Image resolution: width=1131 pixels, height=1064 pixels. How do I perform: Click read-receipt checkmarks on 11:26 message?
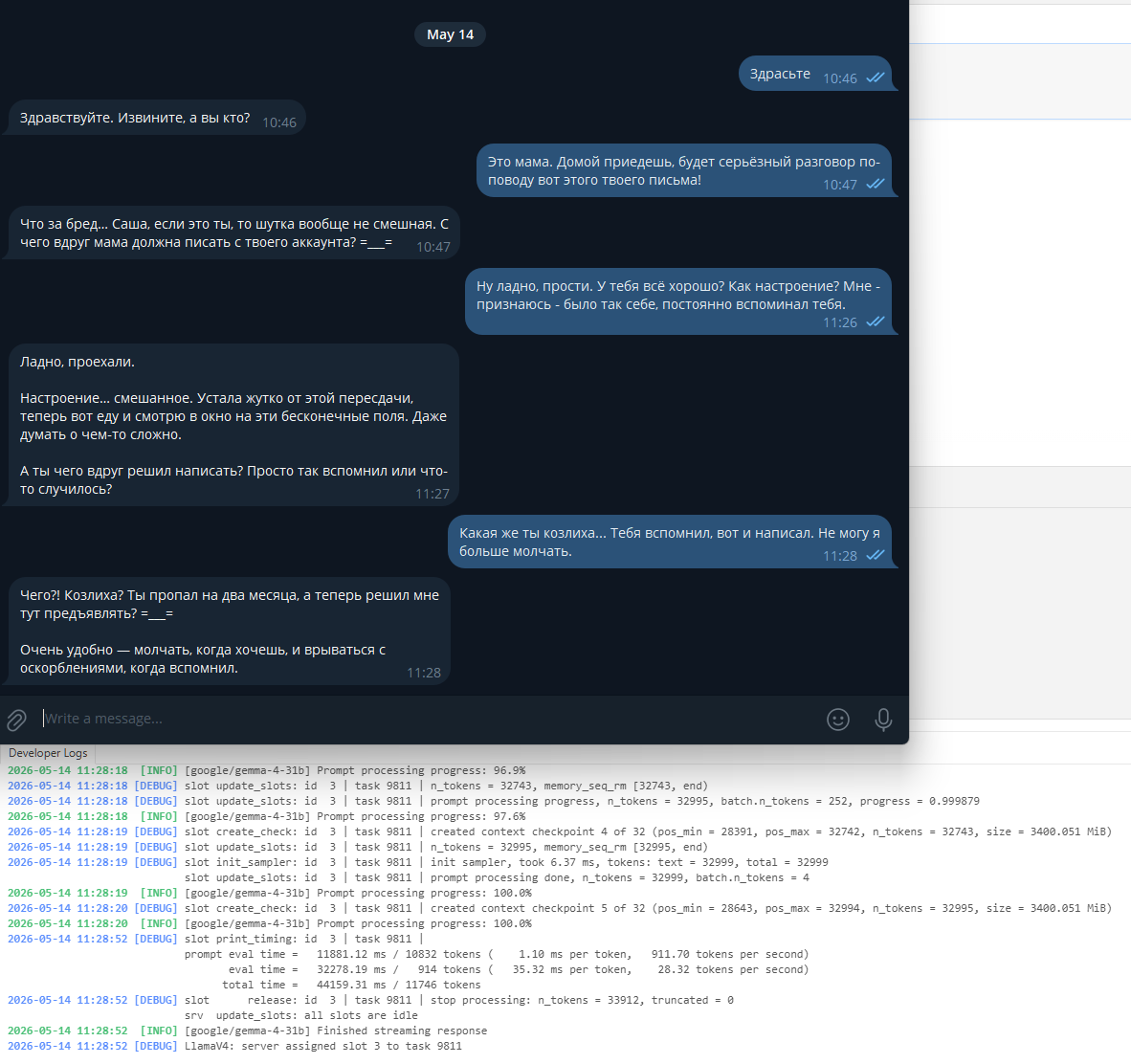tap(875, 321)
